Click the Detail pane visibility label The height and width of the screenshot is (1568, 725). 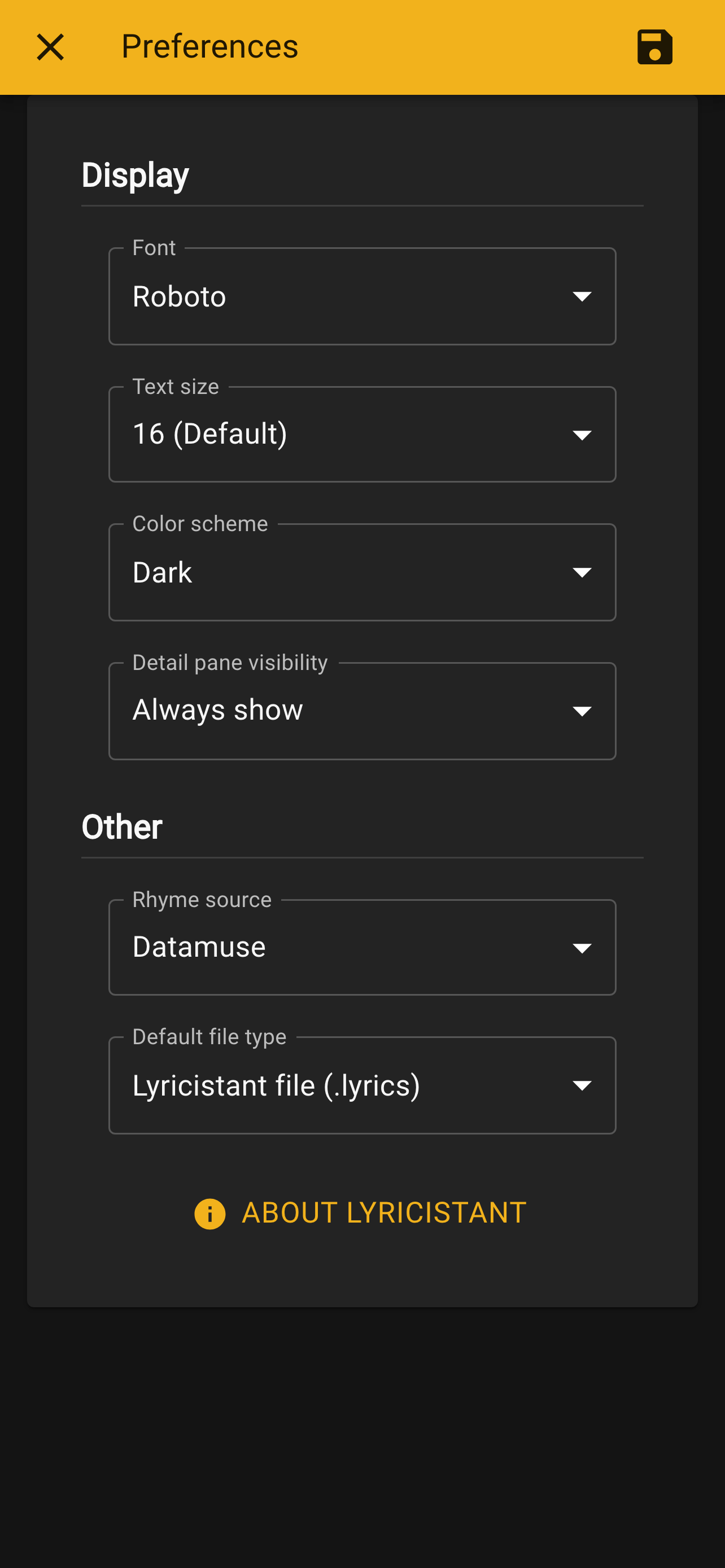coord(230,662)
